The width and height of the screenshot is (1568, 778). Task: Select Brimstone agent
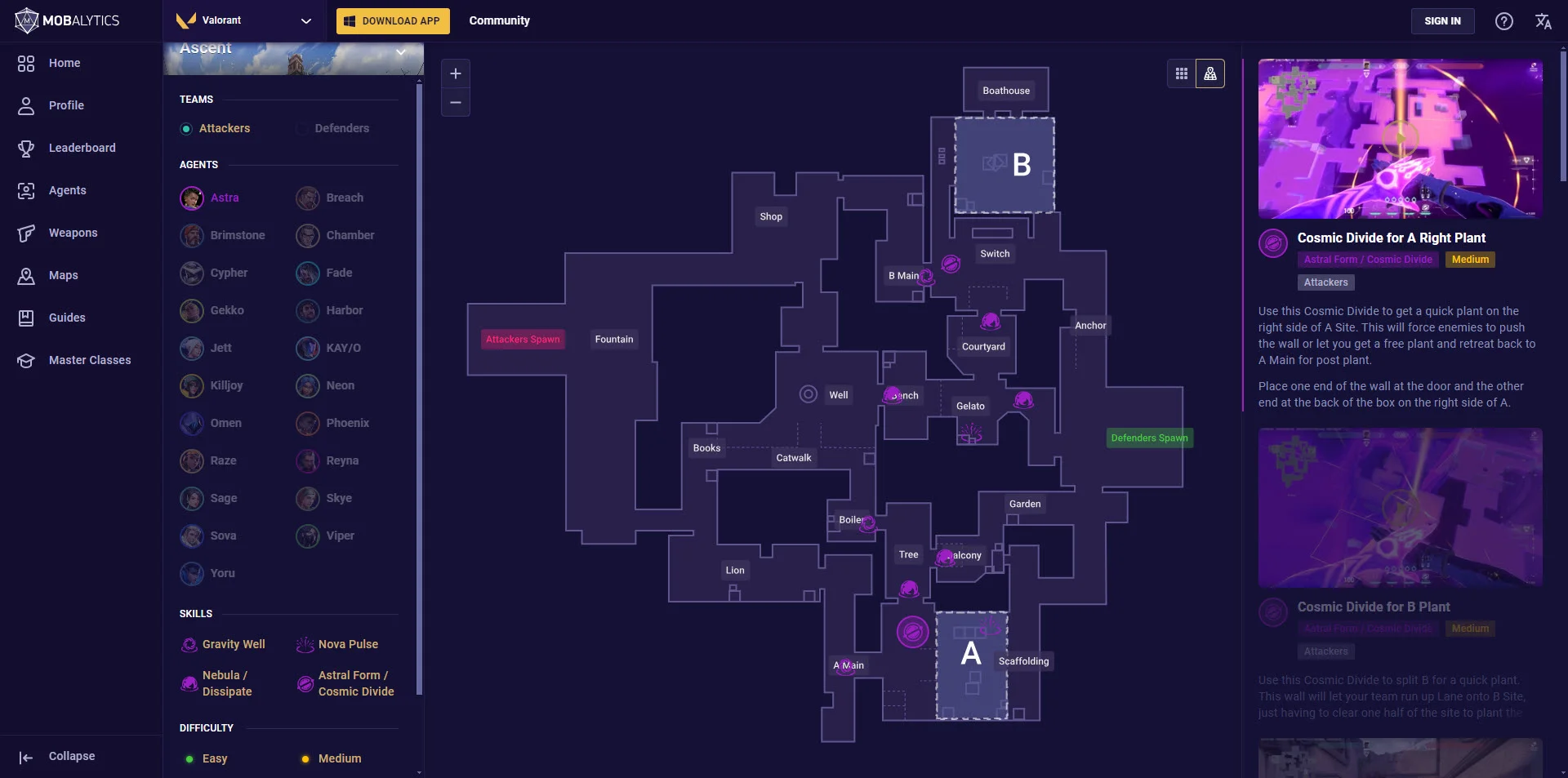[222, 235]
